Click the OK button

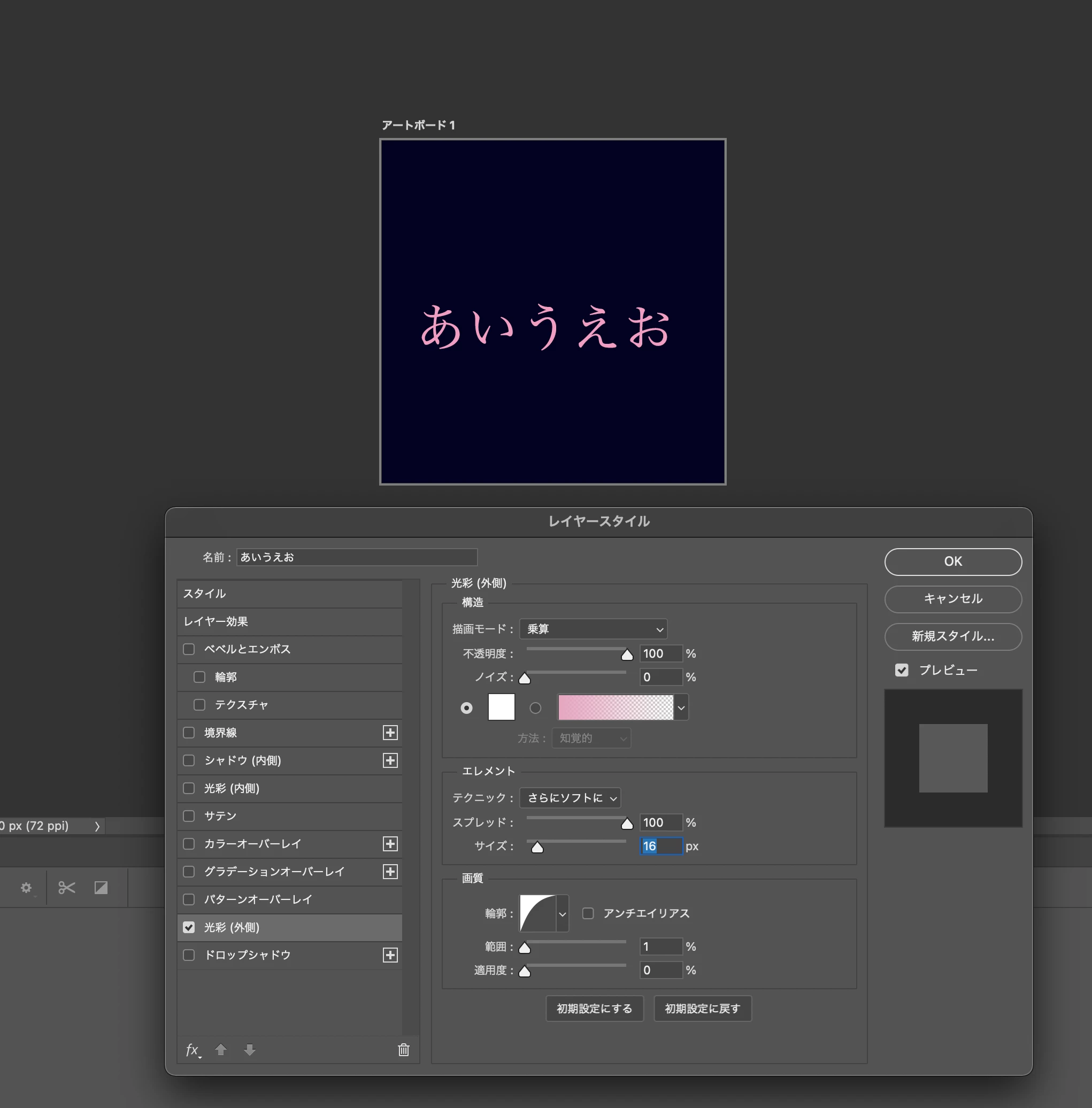[x=952, y=561]
